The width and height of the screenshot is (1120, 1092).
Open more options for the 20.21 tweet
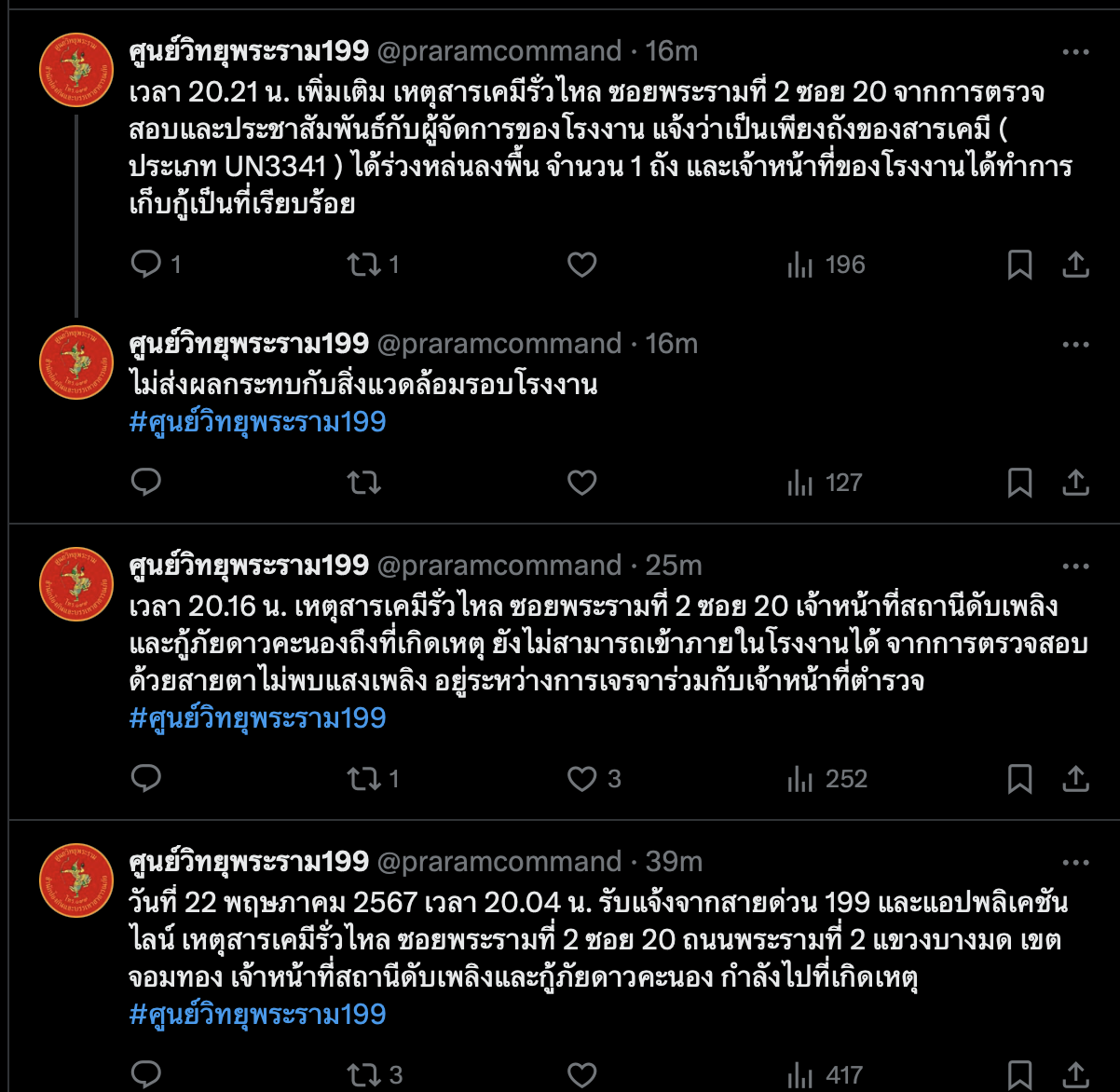click(1075, 51)
